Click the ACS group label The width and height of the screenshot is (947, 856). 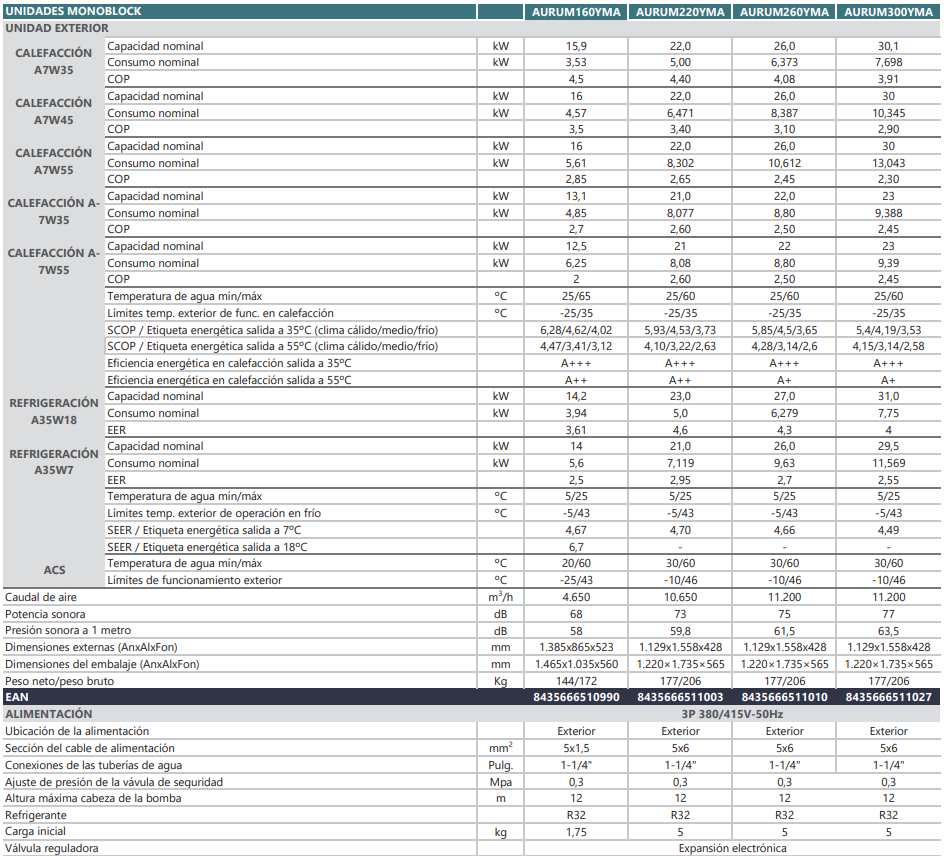point(54,570)
